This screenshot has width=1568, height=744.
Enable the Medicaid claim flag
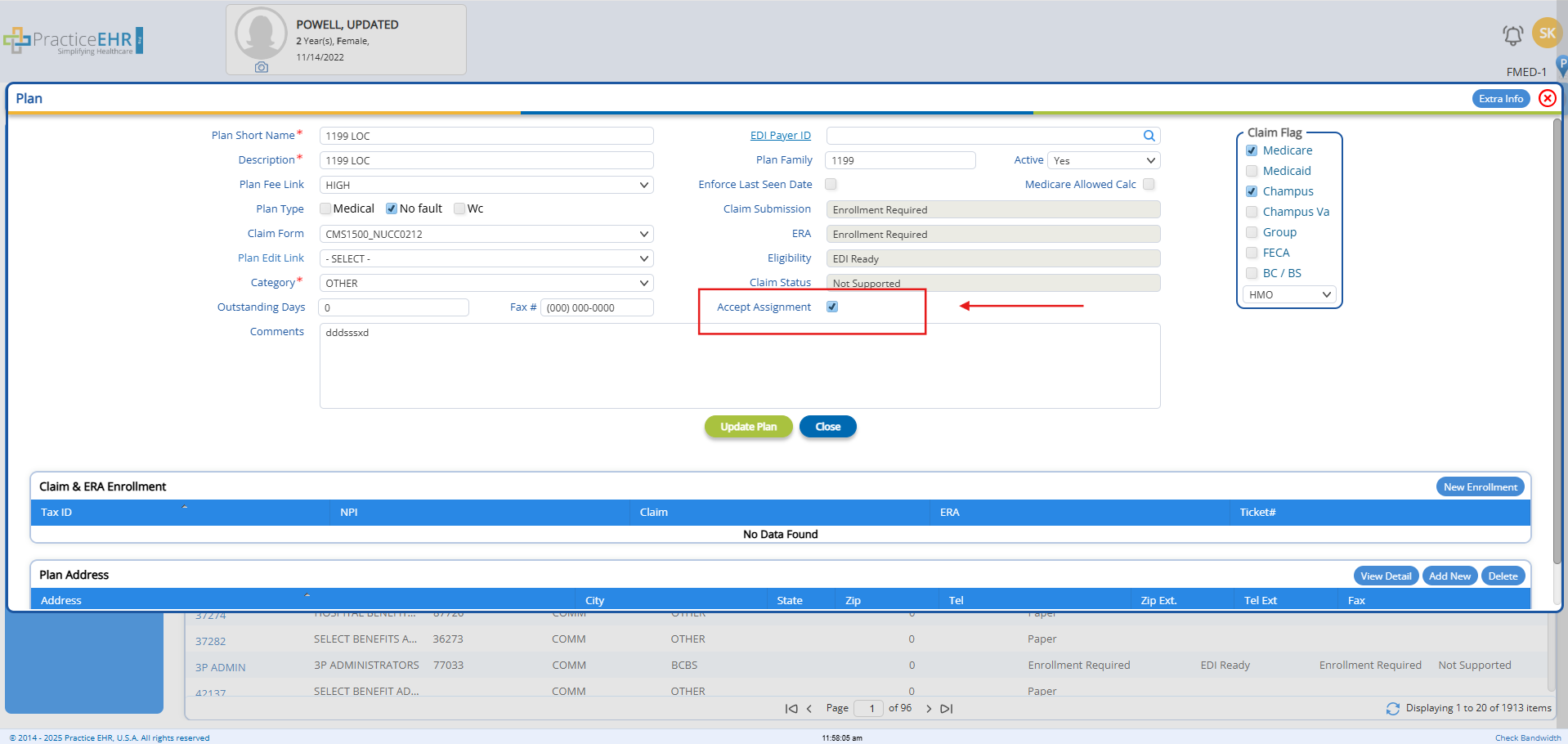click(1252, 171)
